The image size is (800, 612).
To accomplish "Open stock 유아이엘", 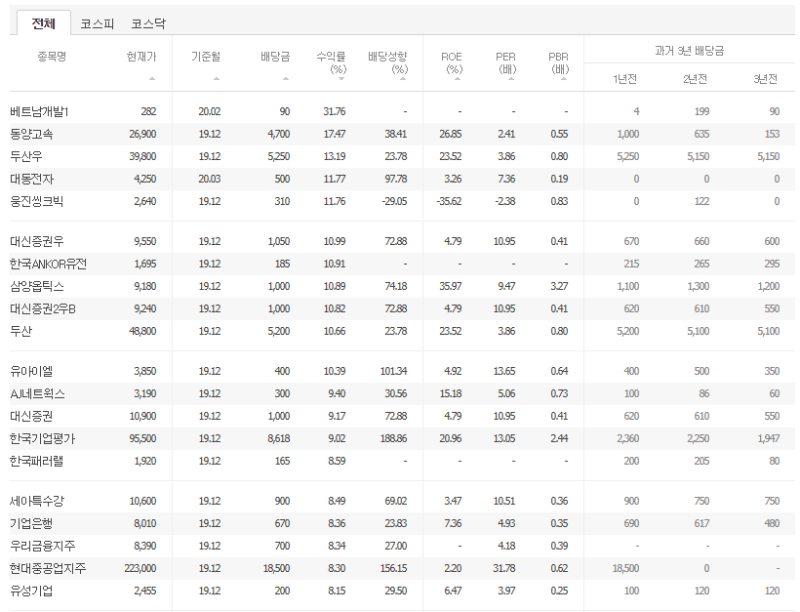I will (x=31, y=371).
